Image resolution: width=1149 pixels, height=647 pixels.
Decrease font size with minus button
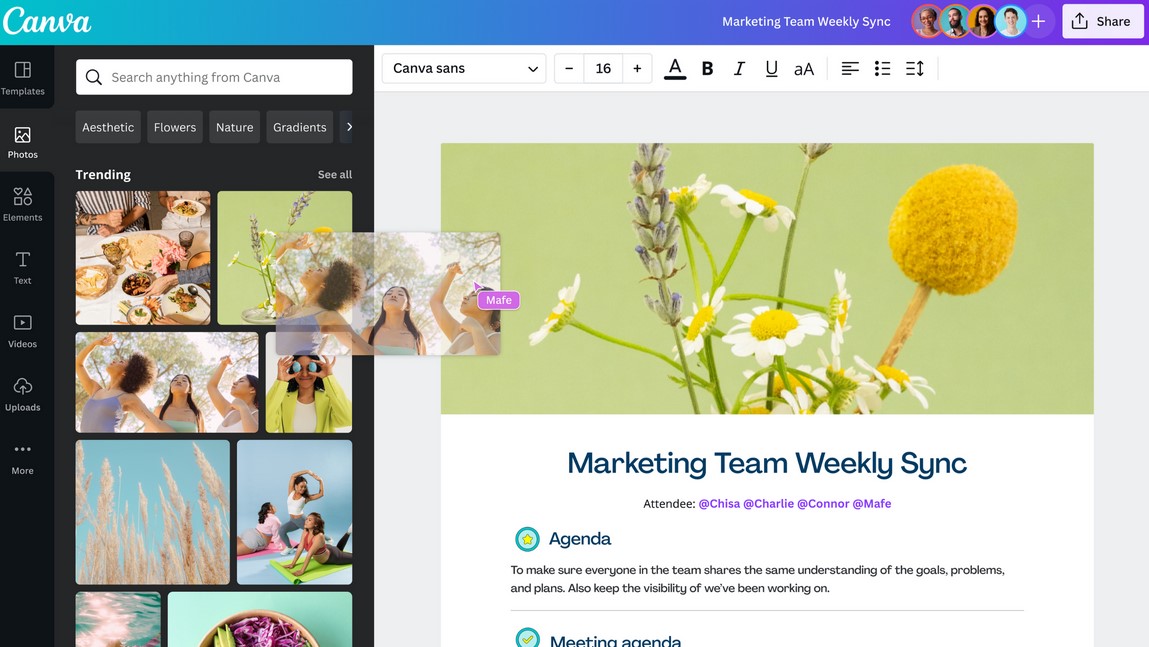tap(569, 69)
